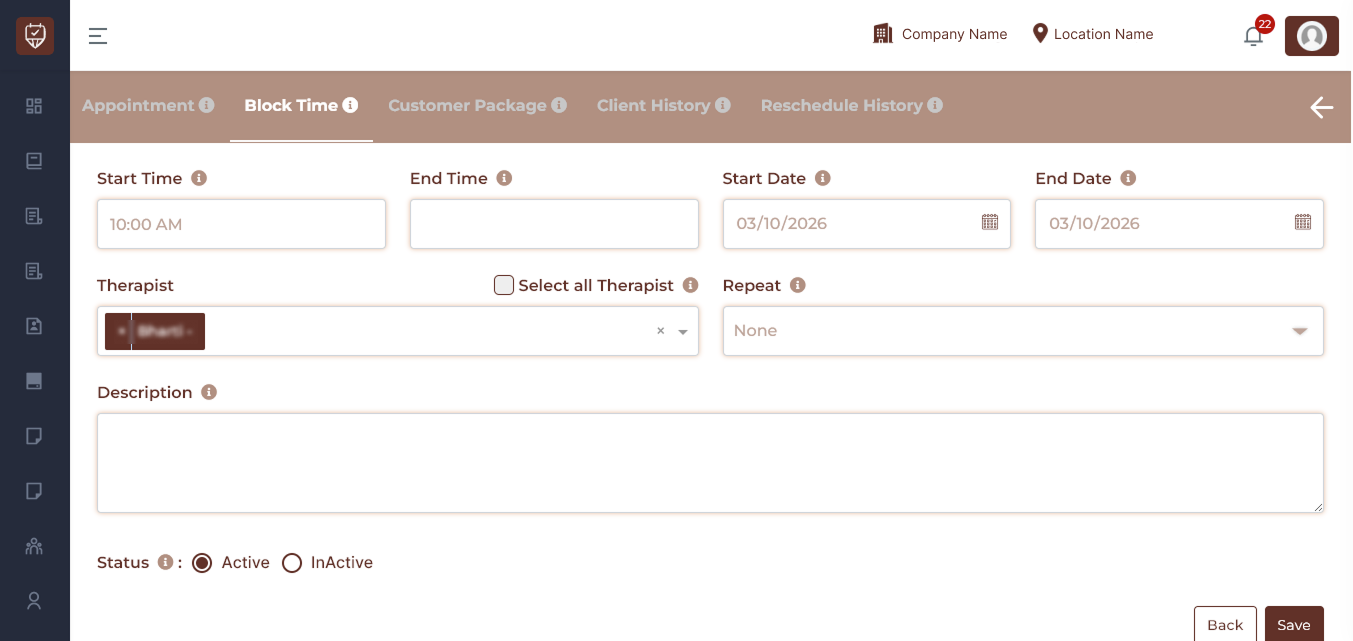Click the back arrow in tab bar
Image resolution: width=1353 pixels, height=641 pixels.
tap(1321, 107)
